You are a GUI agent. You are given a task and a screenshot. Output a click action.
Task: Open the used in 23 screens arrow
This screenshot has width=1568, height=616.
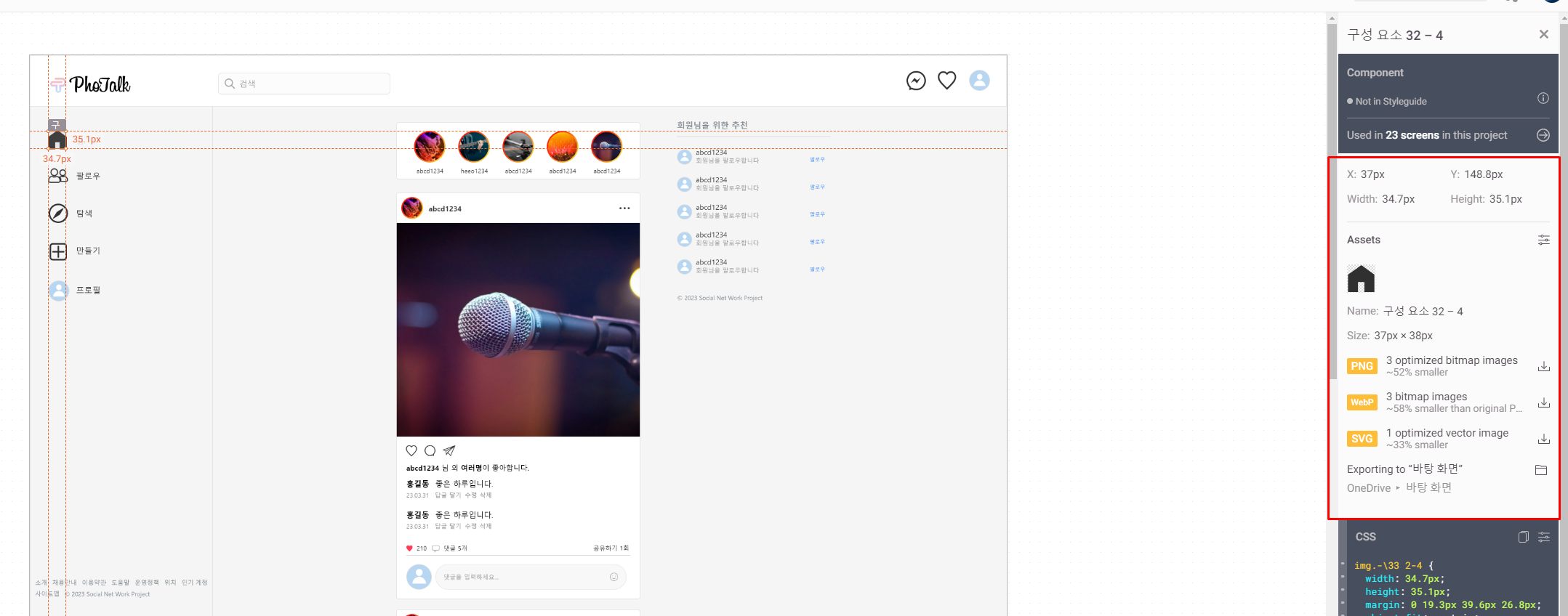1543,135
